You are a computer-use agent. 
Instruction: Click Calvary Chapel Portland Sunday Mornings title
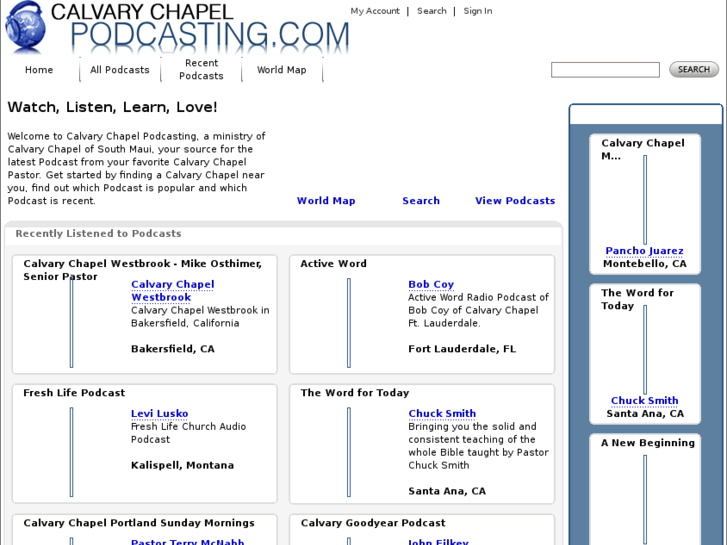tap(139, 523)
